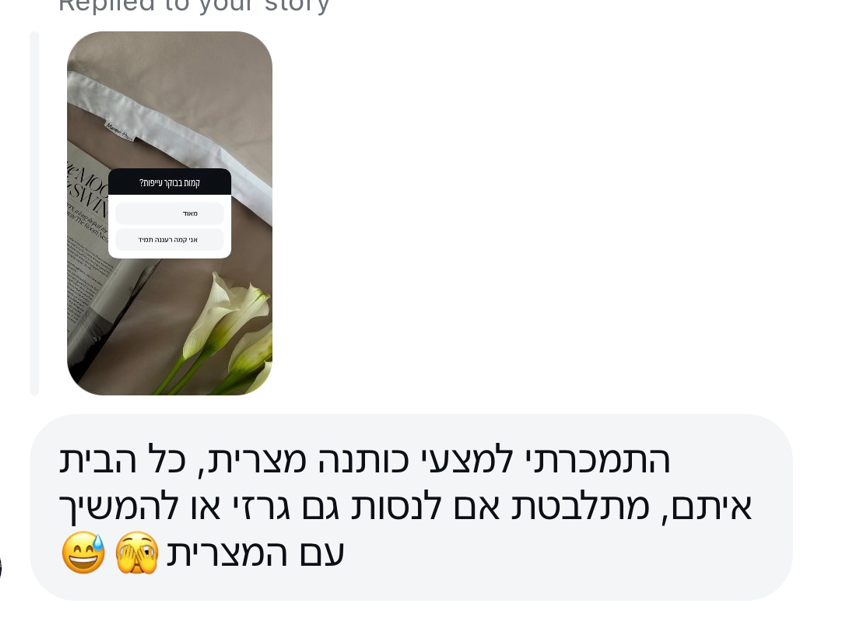The height and width of the screenshot is (619, 853).
Task: Open the sender avatar at left edge
Action: pos(1,567)
